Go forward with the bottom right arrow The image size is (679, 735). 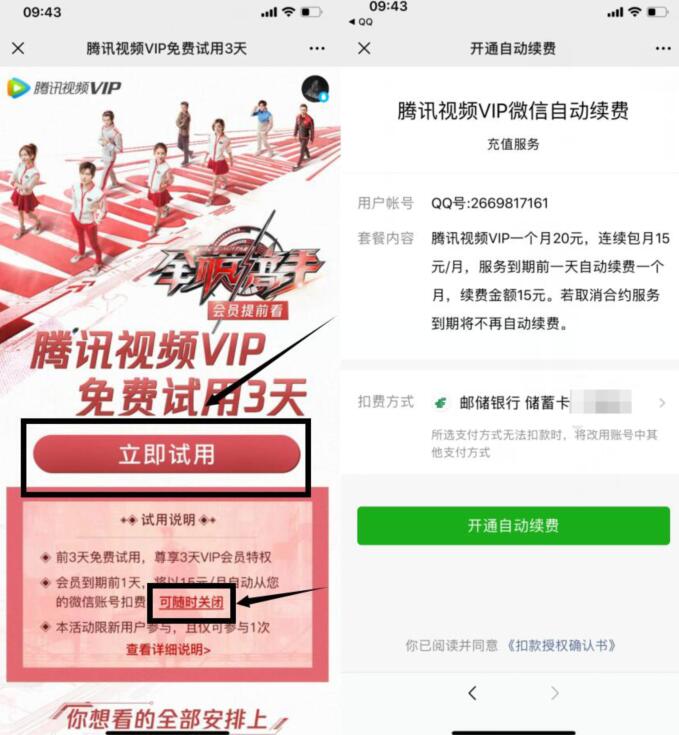[x=555, y=693]
